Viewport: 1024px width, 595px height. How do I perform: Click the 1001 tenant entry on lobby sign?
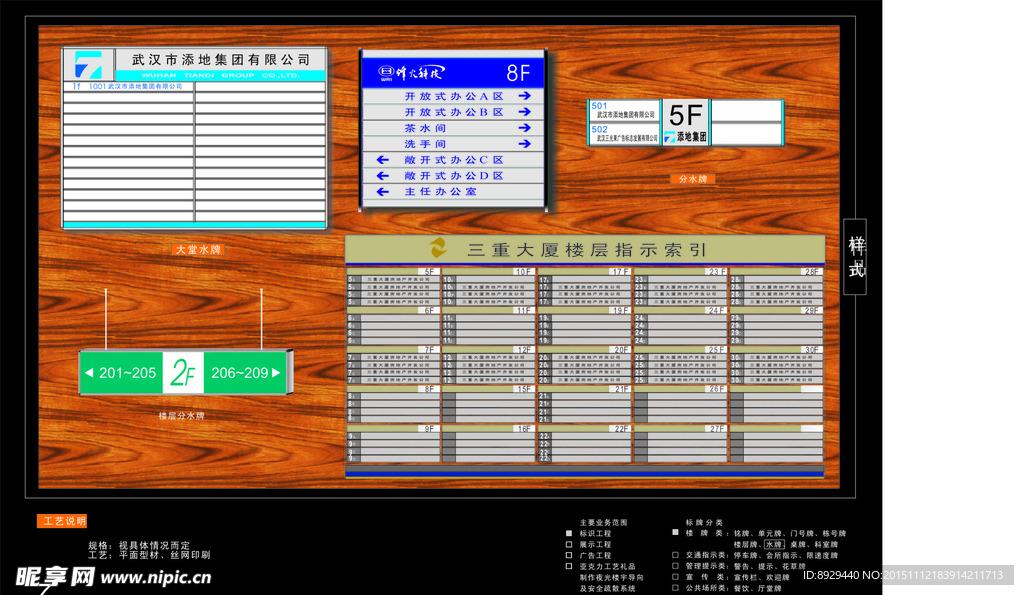click(x=128, y=86)
